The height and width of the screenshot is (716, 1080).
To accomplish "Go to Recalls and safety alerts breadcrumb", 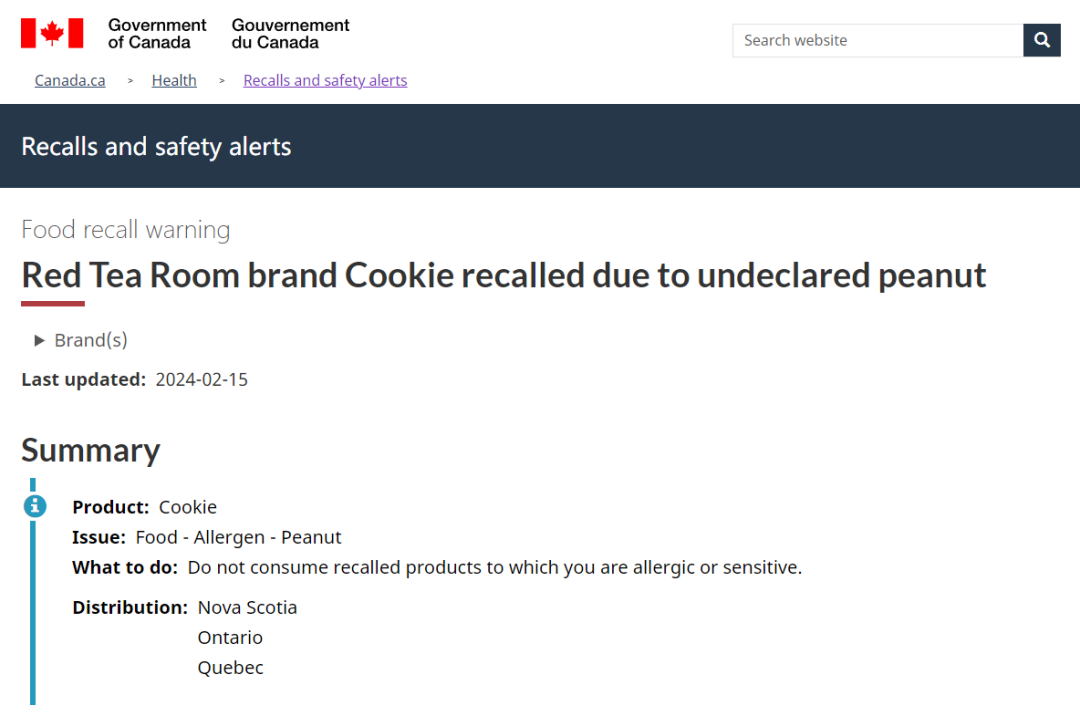I will pyautogui.click(x=325, y=81).
